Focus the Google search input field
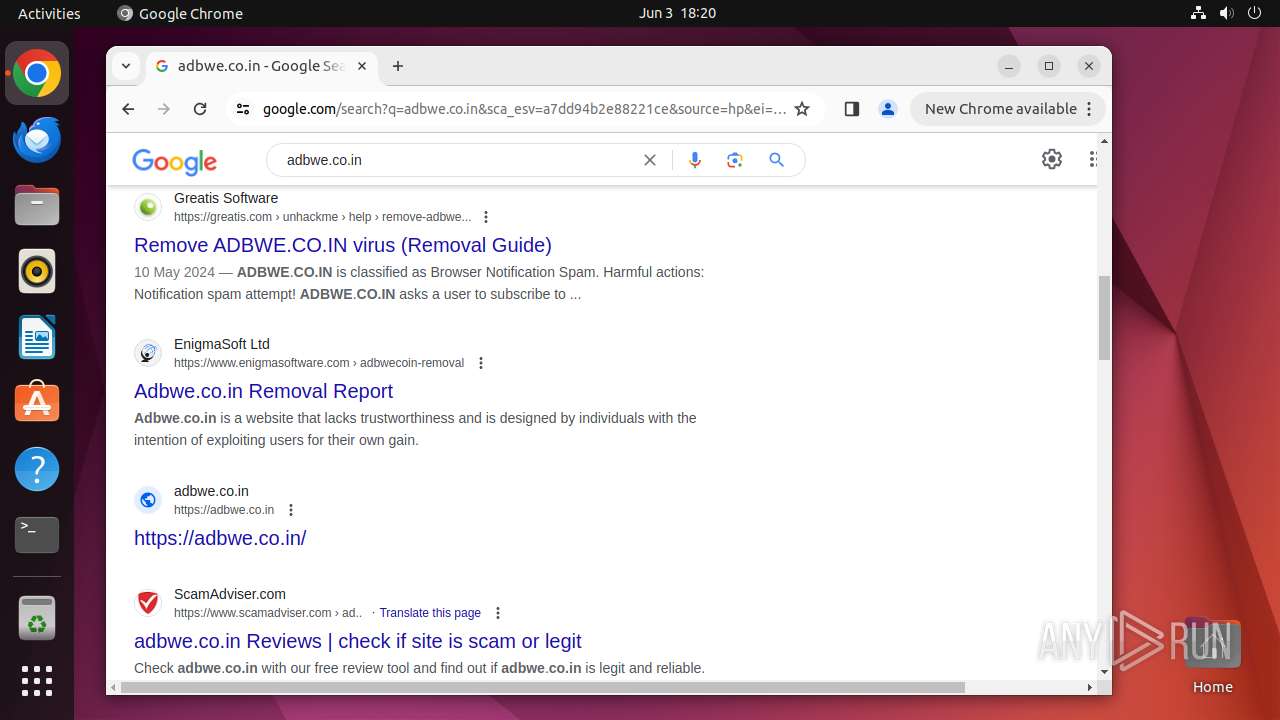Viewport: 1280px width, 720px height. click(460, 160)
